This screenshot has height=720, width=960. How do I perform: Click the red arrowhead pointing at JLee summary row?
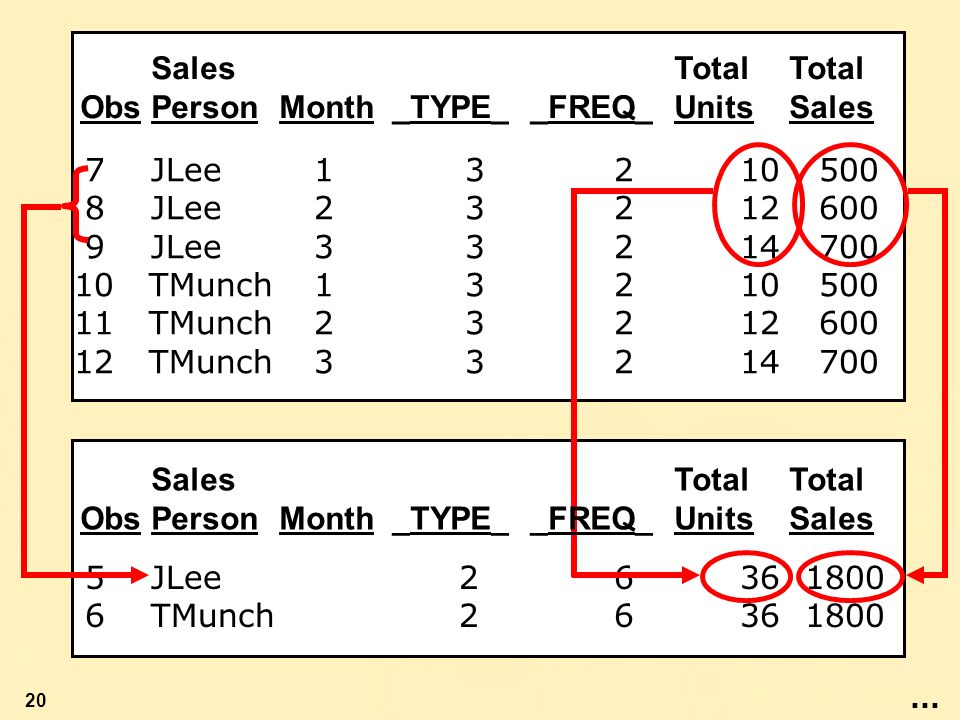[x=139, y=575]
